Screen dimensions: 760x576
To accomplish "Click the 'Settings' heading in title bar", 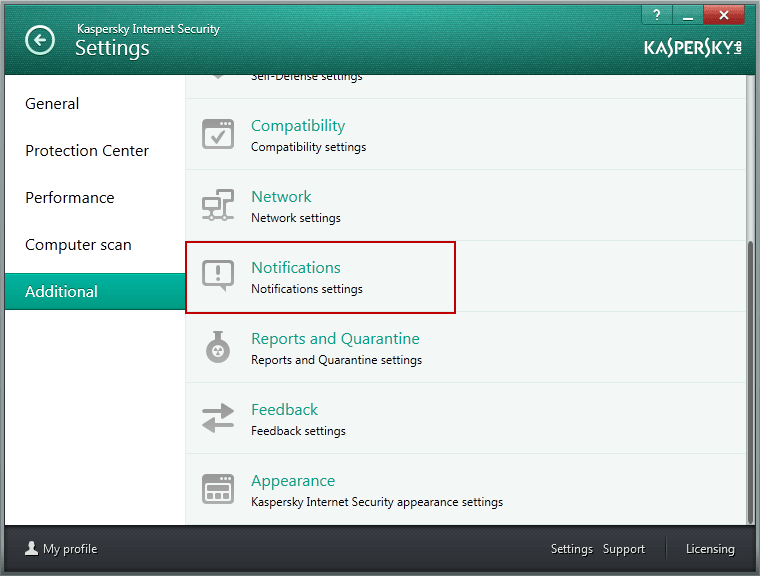I will tap(112, 48).
